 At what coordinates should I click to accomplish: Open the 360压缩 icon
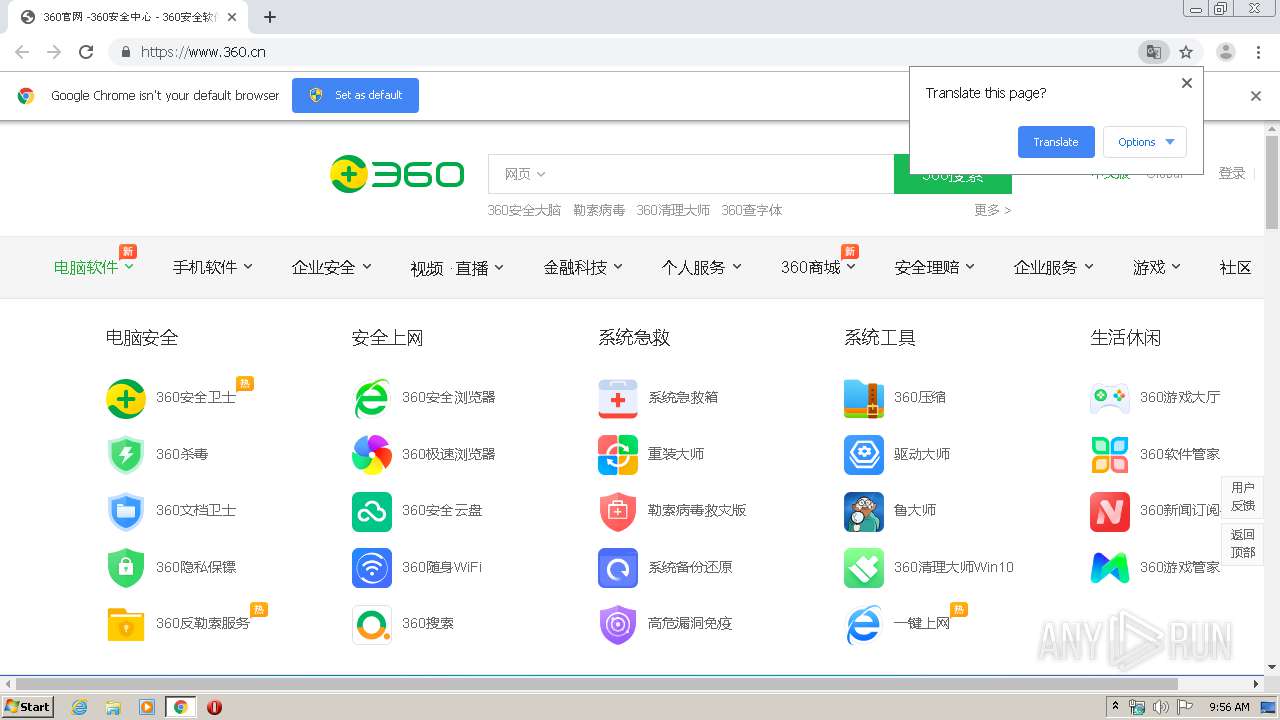pos(864,398)
